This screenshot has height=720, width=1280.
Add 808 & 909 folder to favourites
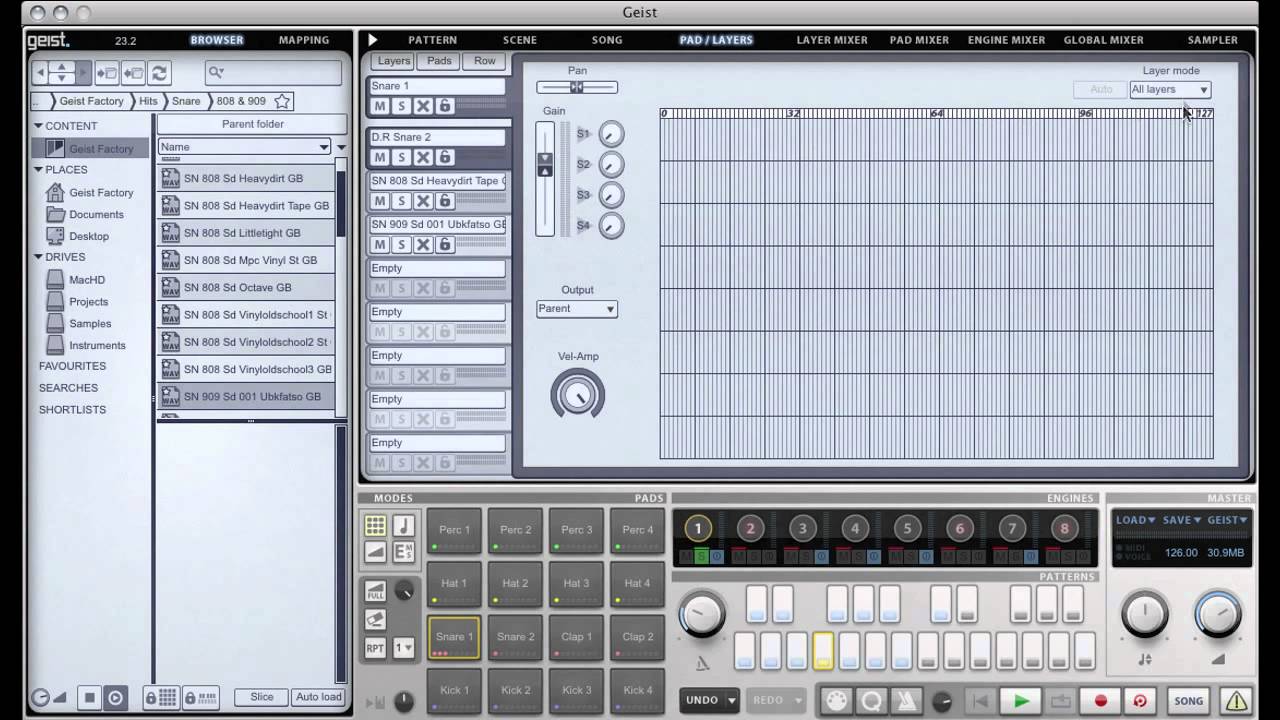282,101
